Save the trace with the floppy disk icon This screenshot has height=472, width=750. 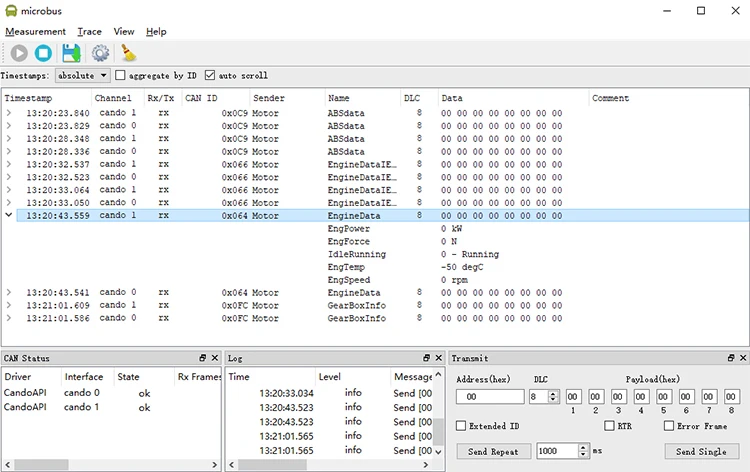(71, 53)
